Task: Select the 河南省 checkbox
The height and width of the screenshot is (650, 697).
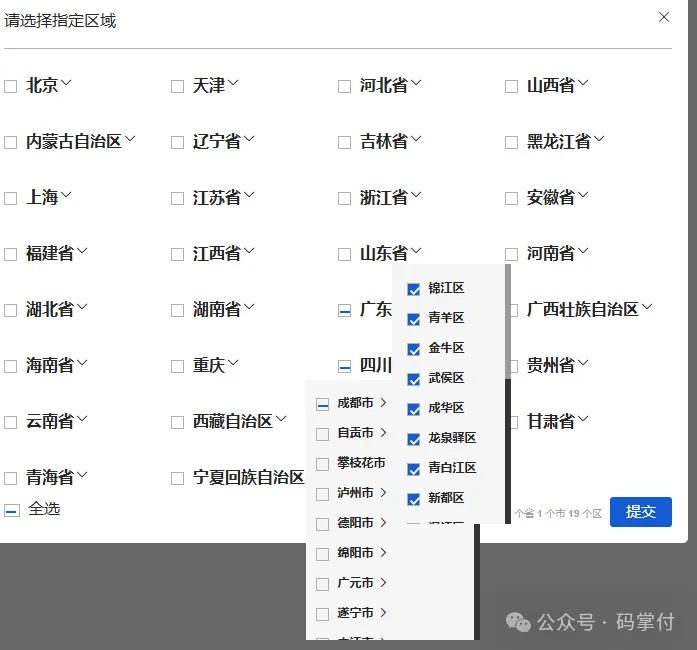Action: 511,254
